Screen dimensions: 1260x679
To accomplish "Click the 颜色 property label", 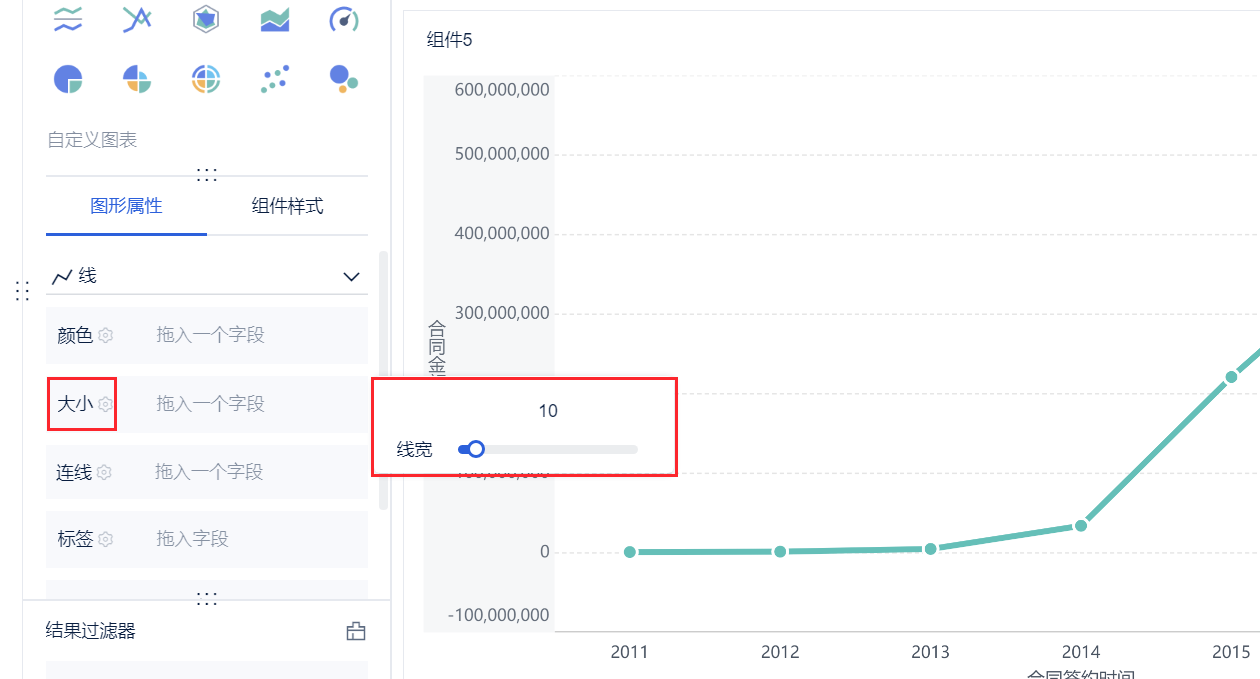I will 75,336.
